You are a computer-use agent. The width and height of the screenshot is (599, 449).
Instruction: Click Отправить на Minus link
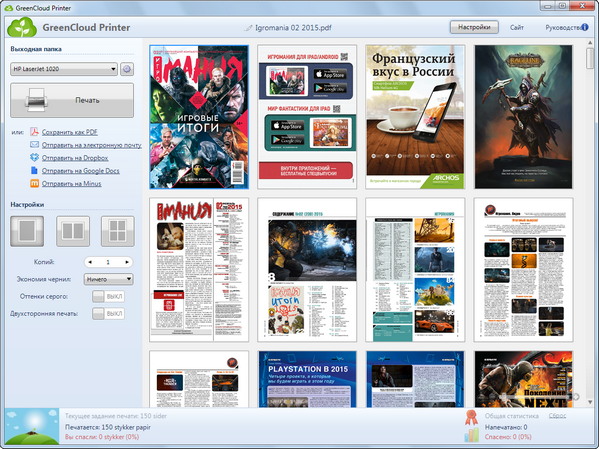[71, 184]
